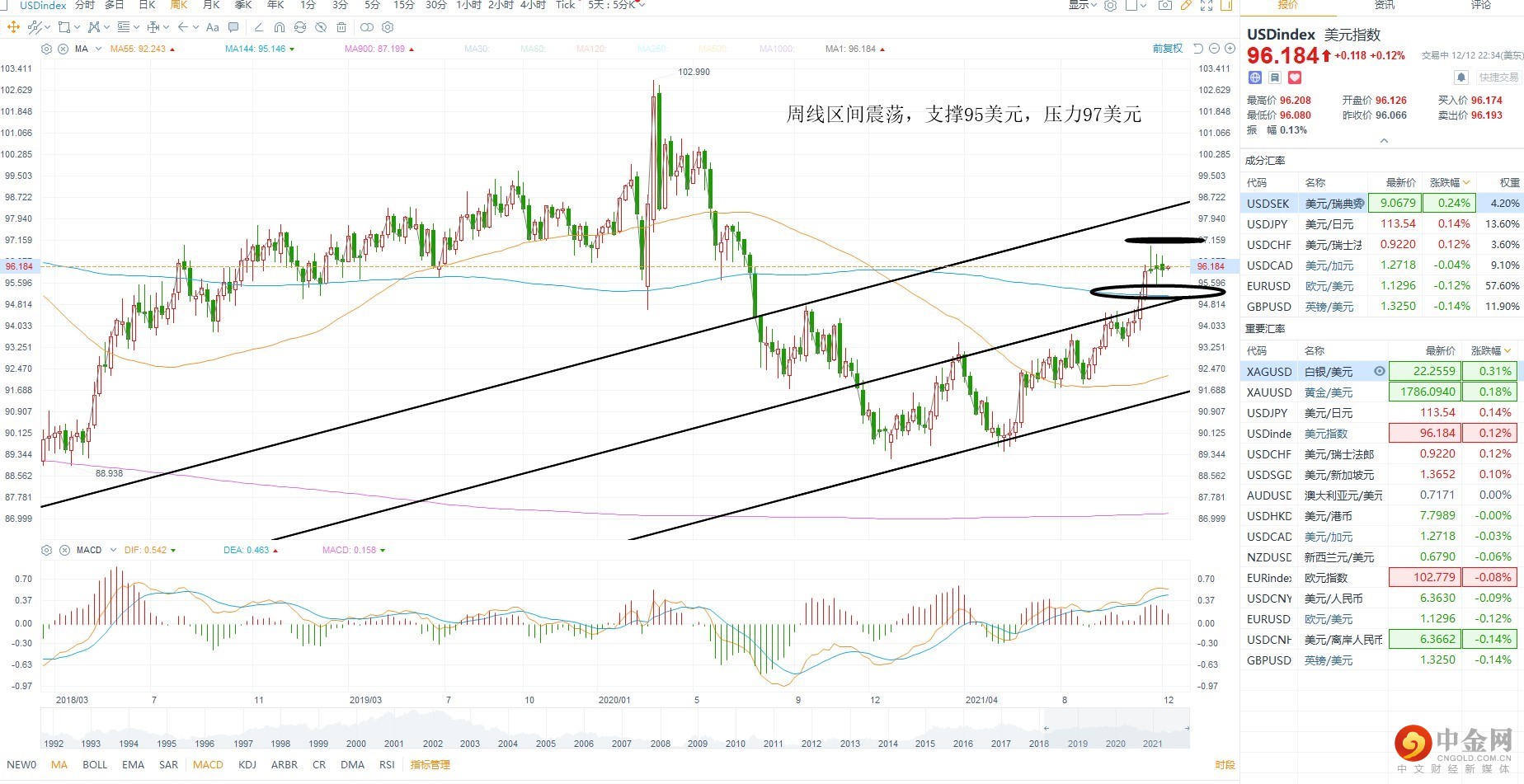
Task: Take a chart screenshot with camera icon
Action: pos(1164,5)
